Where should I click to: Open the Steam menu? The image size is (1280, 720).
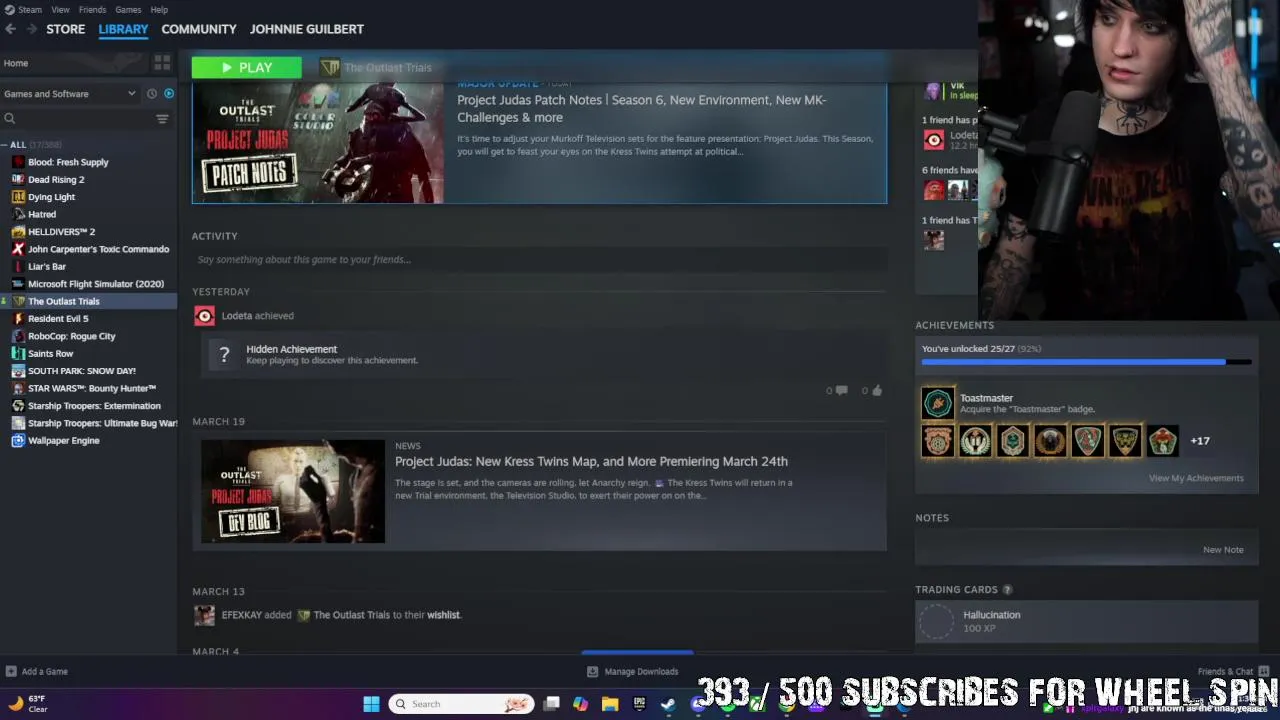(29, 10)
